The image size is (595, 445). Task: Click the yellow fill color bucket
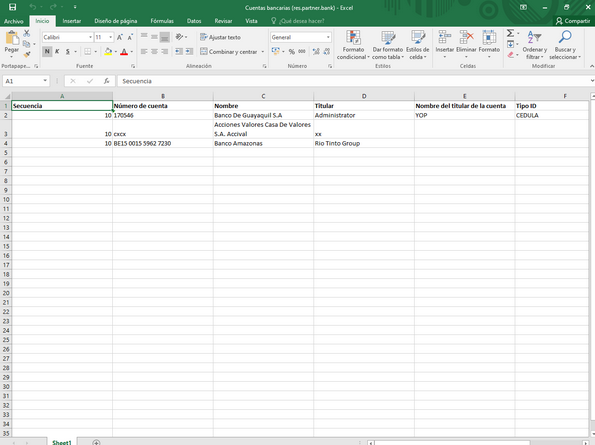coord(108,52)
